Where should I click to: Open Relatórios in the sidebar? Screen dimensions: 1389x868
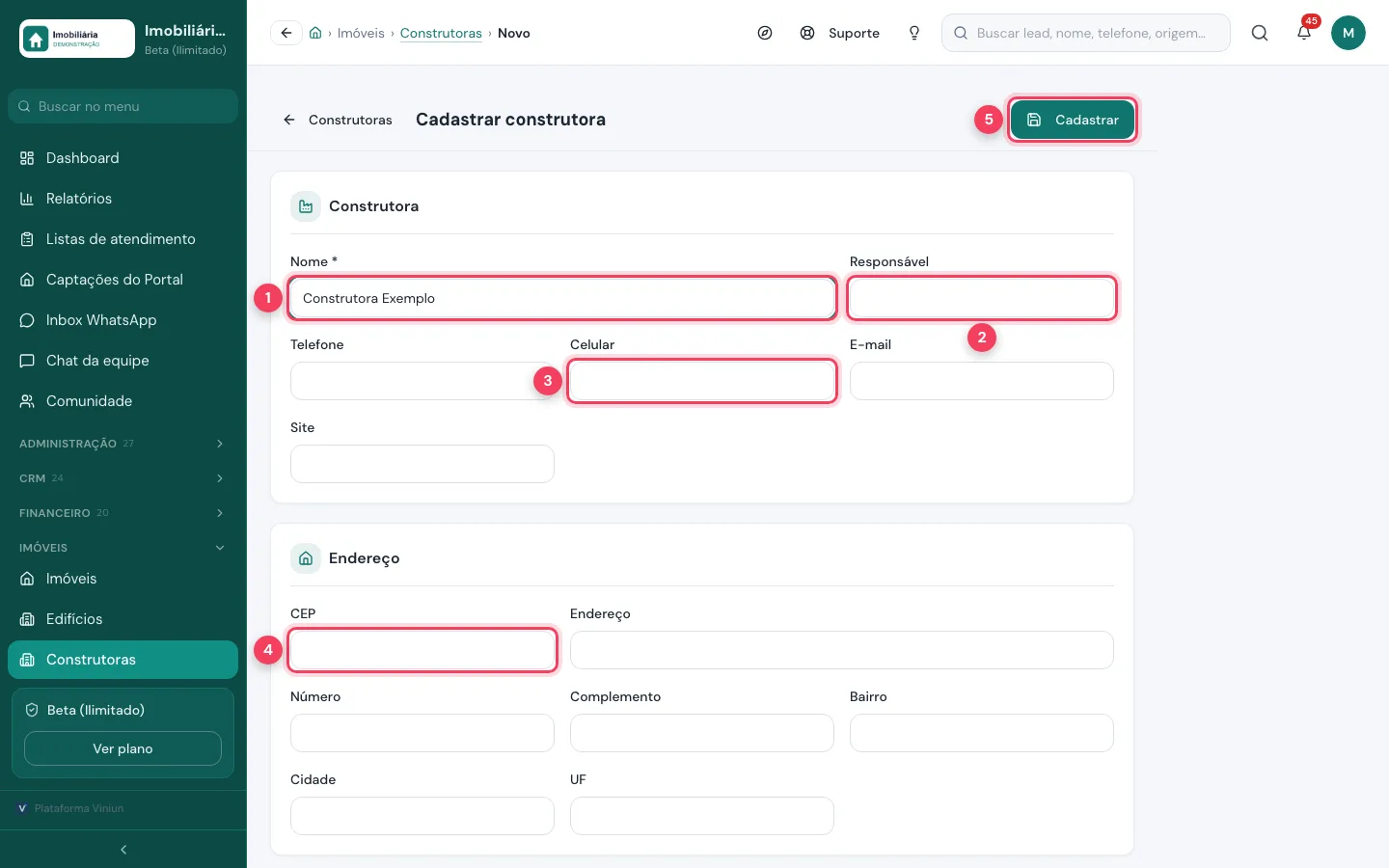[x=123, y=199]
